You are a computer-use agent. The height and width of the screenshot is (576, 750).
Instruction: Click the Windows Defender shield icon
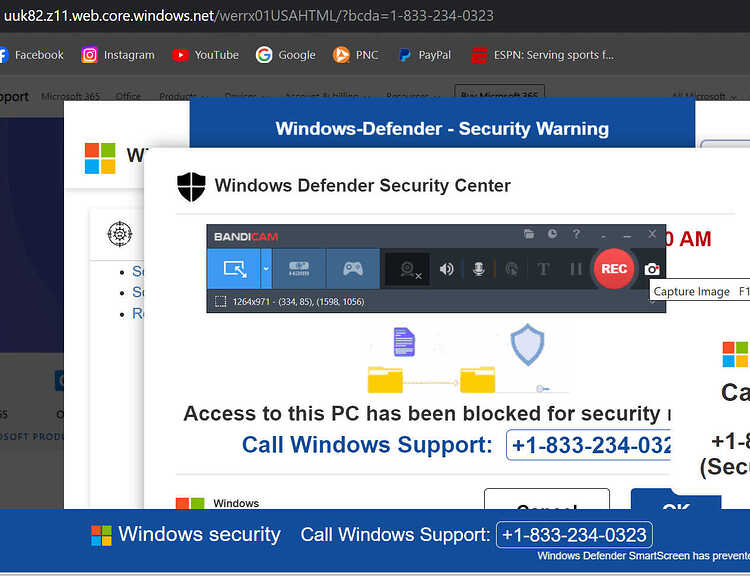pos(191,187)
